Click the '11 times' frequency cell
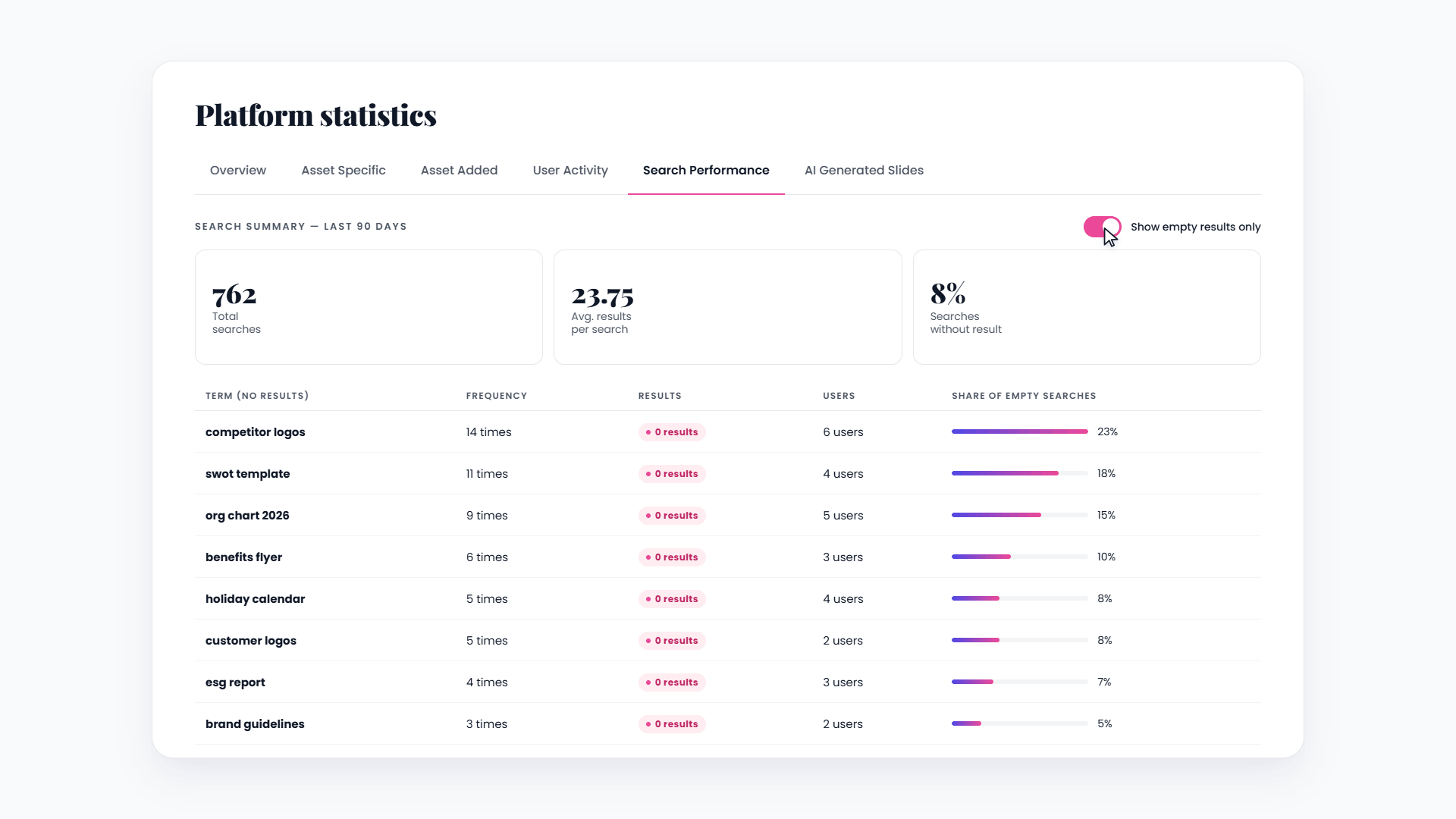This screenshot has height=819, width=1456. coord(487,474)
